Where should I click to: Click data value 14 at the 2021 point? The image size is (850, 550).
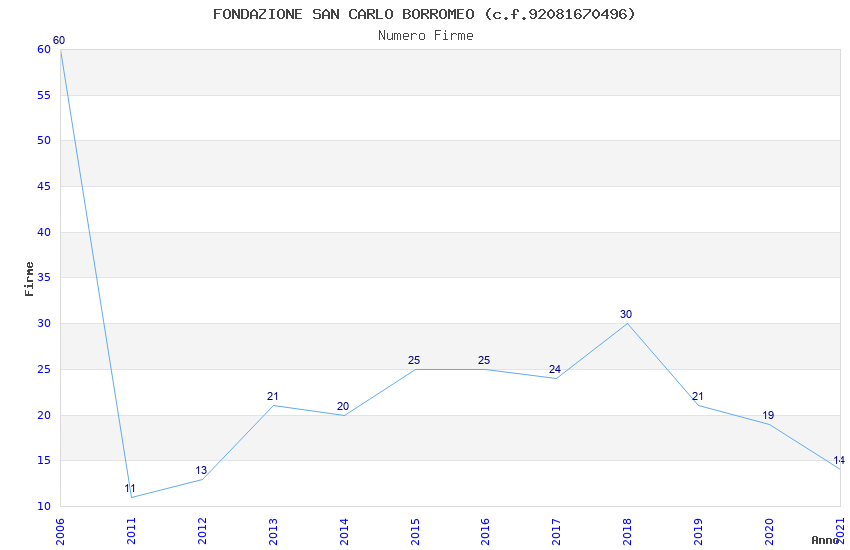pyautogui.click(x=839, y=461)
